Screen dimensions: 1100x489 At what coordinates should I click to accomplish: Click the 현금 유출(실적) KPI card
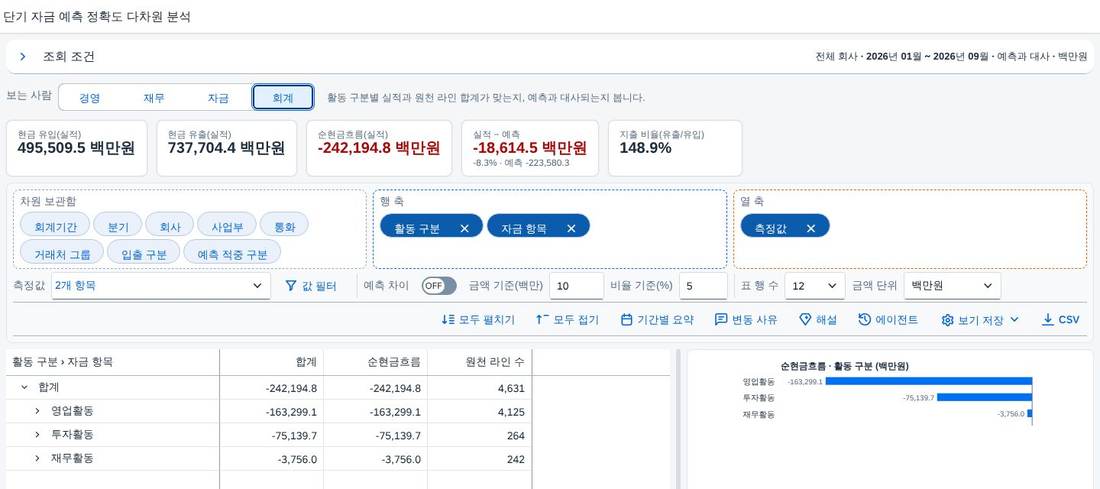point(227,148)
